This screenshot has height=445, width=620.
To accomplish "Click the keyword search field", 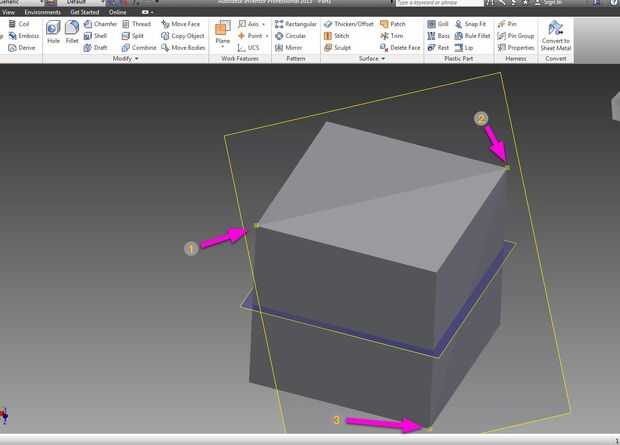I will click(x=439, y=3).
